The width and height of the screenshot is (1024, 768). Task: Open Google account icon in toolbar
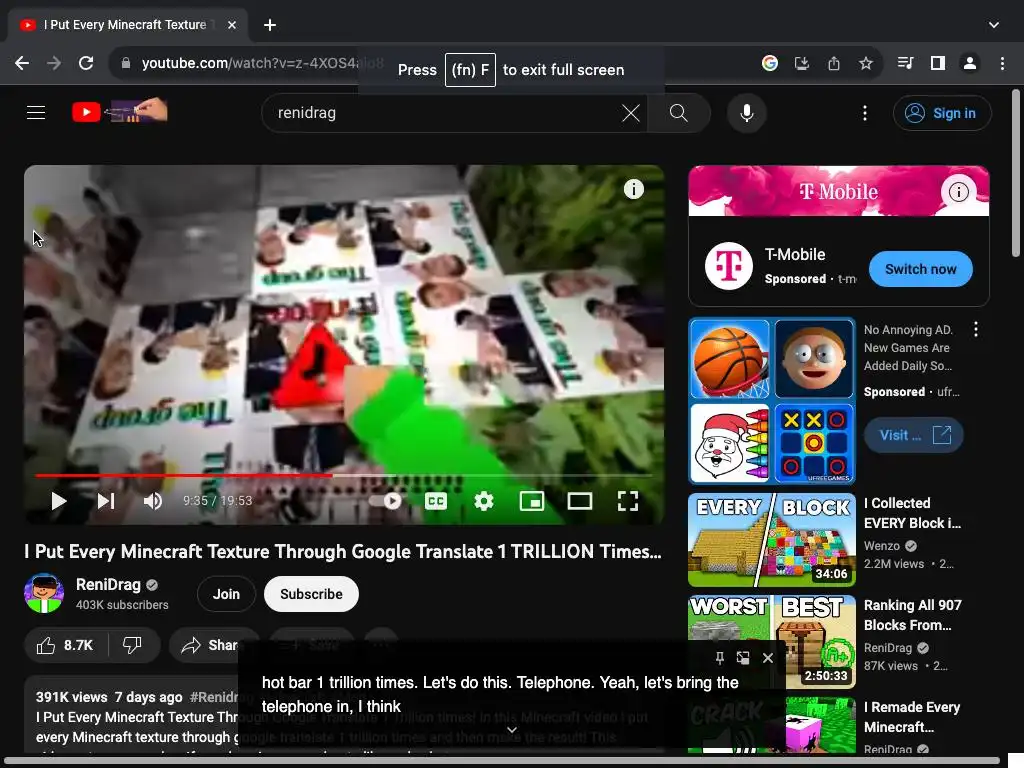tap(769, 63)
